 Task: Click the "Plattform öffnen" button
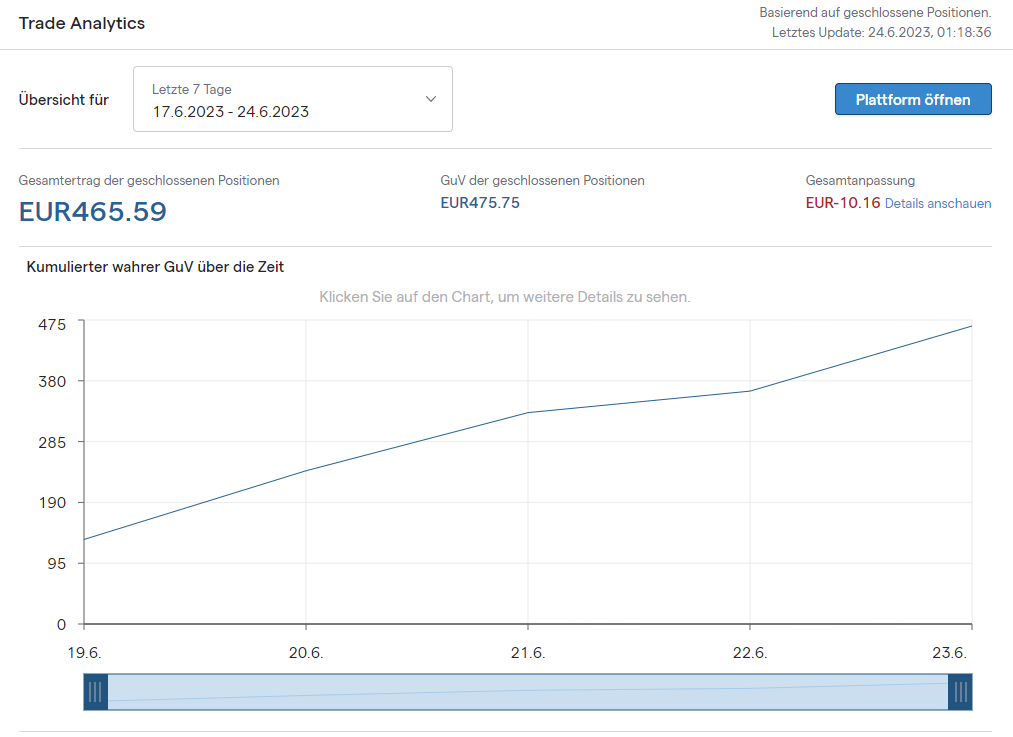(x=913, y=100)
